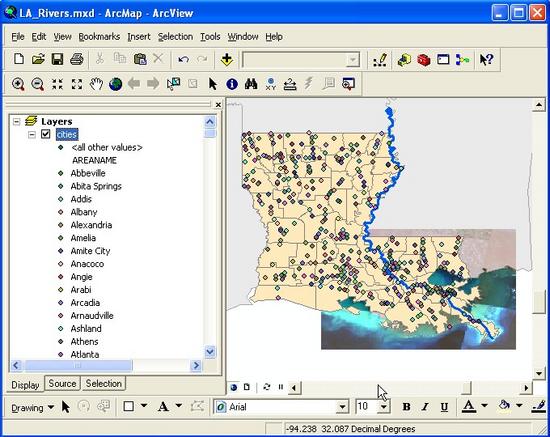The width and height of the screenshot is (550, 437).
Task: Open the font color dropdown arrow
Action: 484,406
